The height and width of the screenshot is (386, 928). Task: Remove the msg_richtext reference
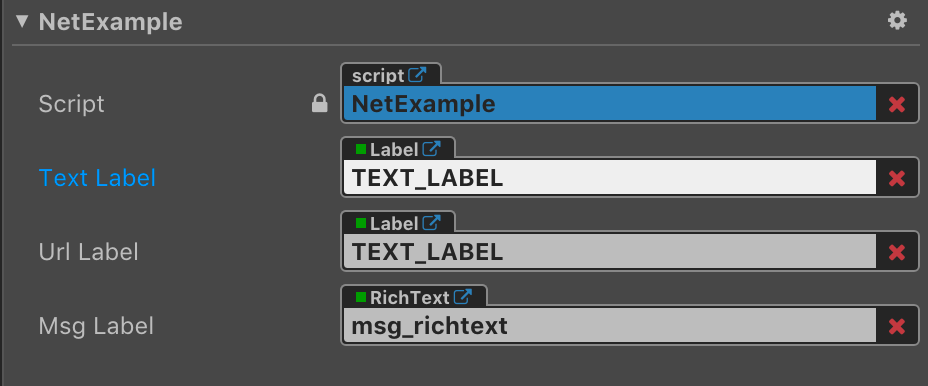(x=897, y=327)
